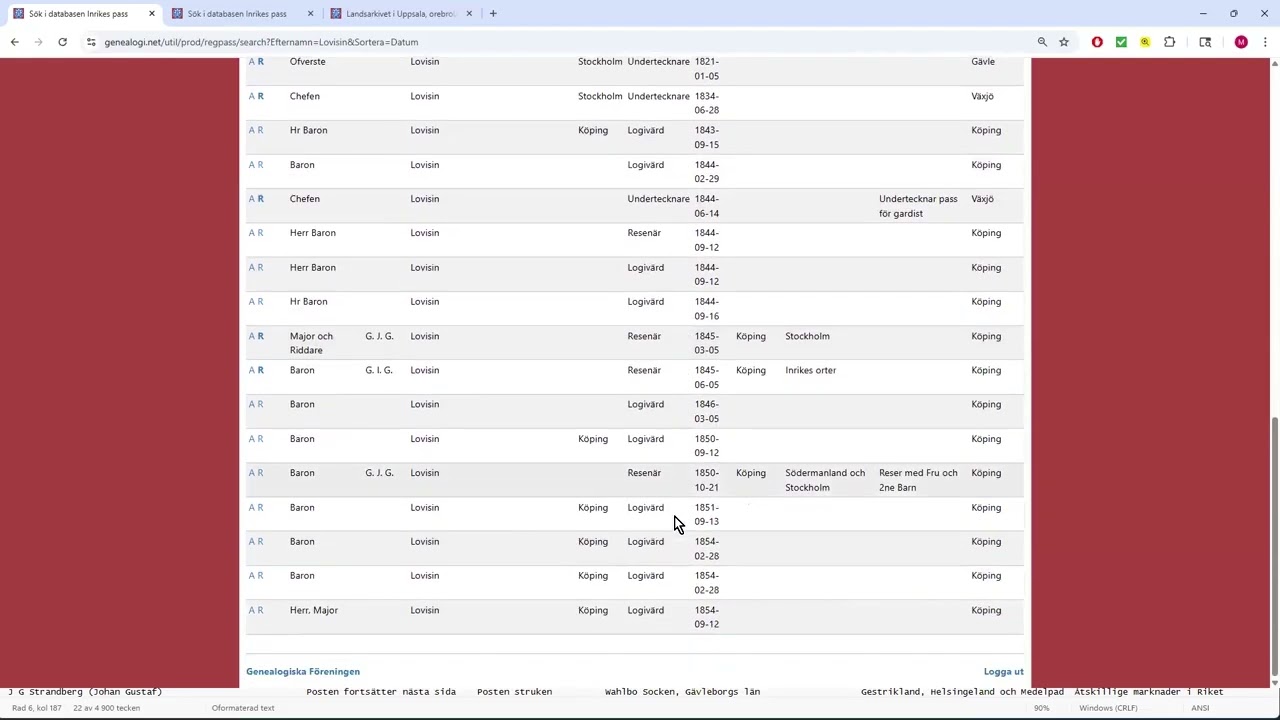
Task: Open the browser side panel icon
Action: [1205, 42]
